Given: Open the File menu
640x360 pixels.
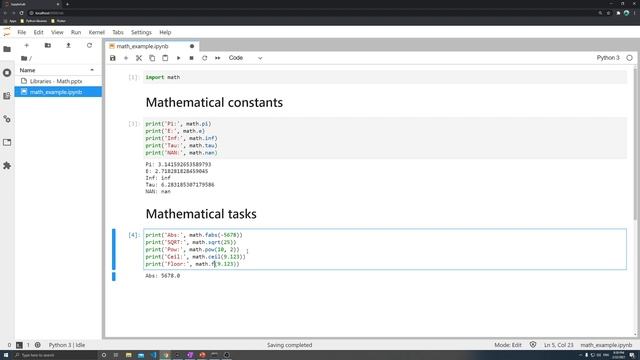Looking at the screenshot, I should pyautogui.click(x=22, y=32).
